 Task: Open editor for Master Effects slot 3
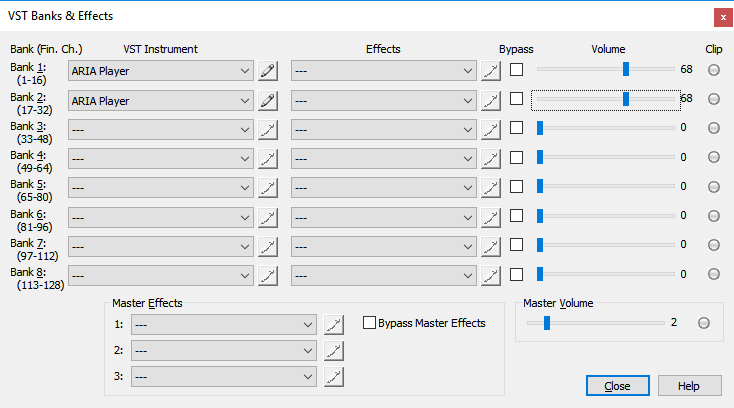tap(334, 376)
